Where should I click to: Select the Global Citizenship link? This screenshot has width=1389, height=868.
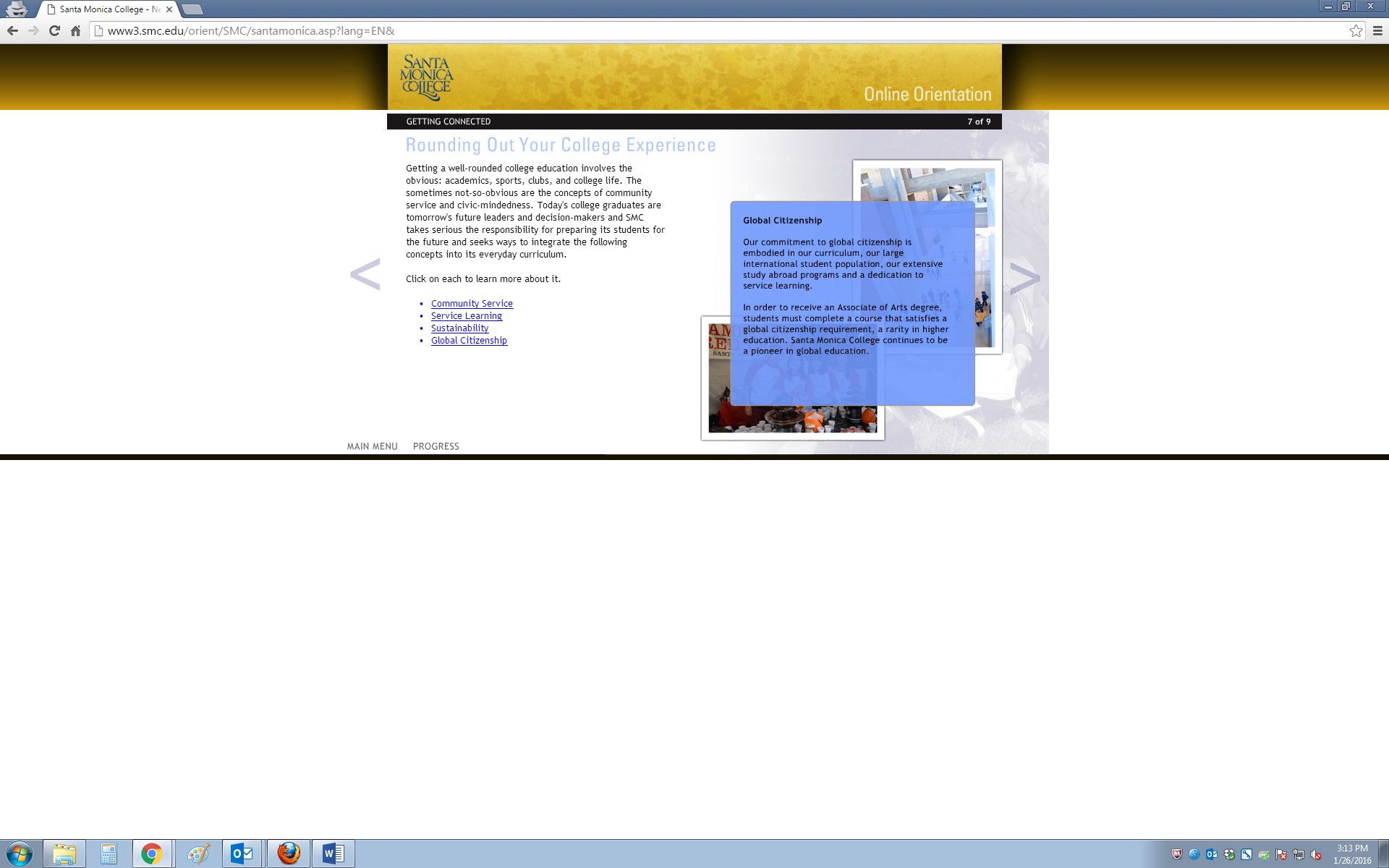click(x=469, y=341)
